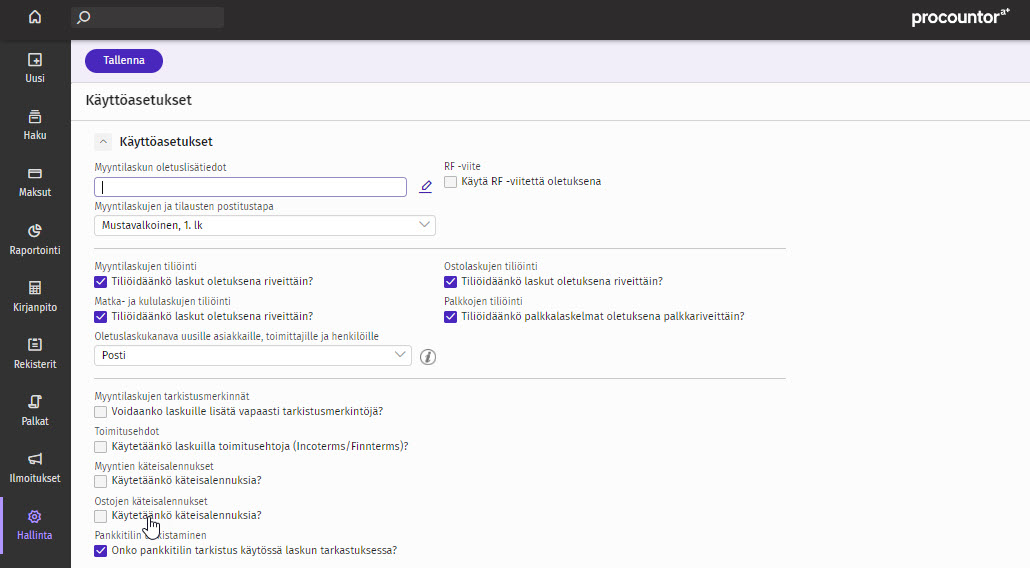Open Haku in the sidebar

click(35, 124)
